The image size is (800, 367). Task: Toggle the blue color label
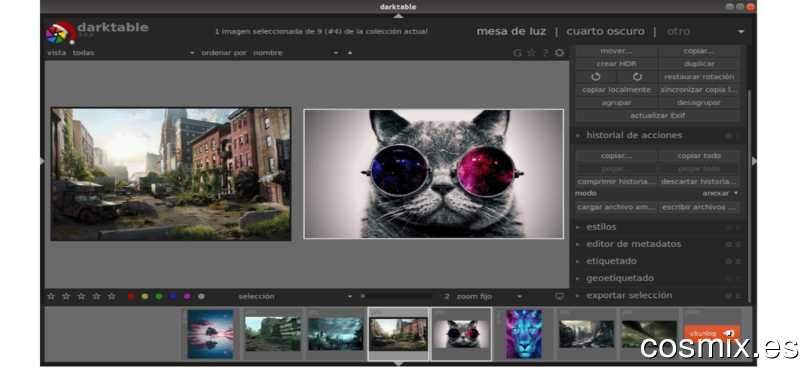(x=173, y=297)
